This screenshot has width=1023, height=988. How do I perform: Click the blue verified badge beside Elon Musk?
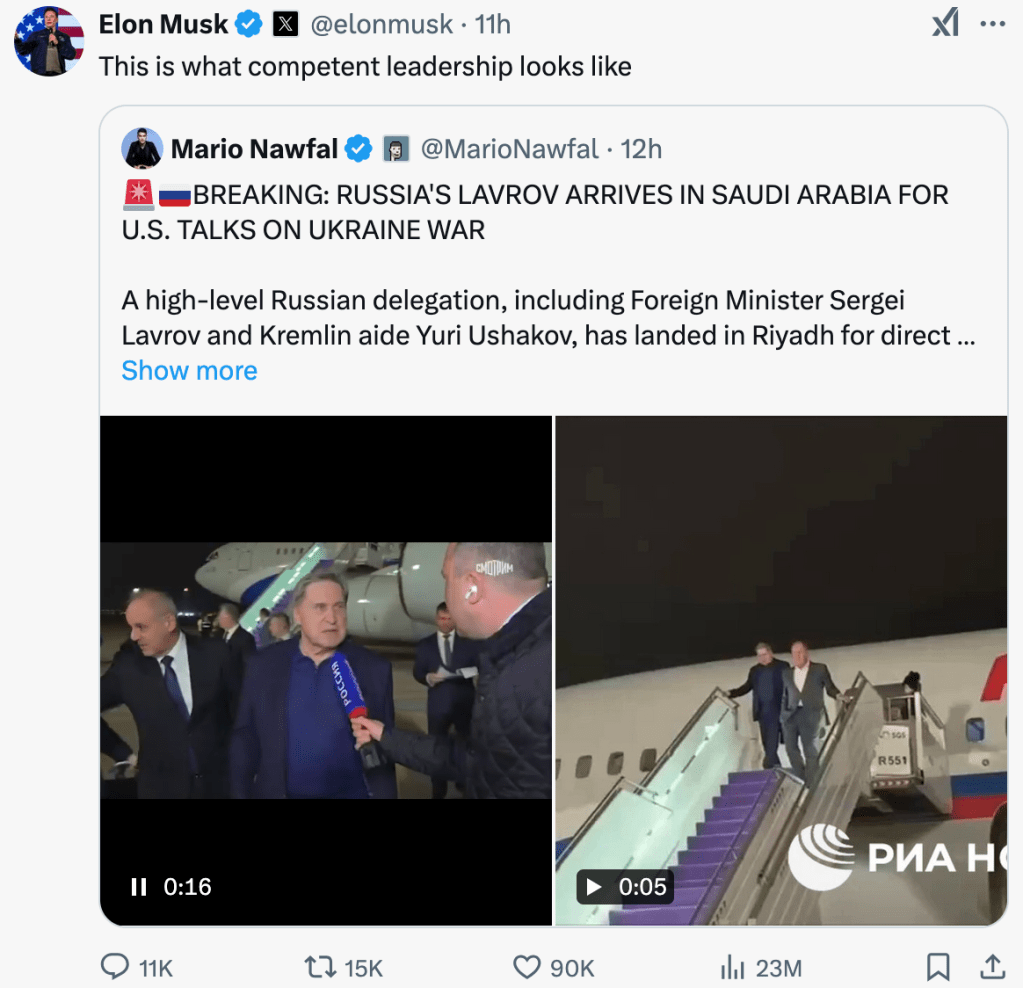point(250,24)
